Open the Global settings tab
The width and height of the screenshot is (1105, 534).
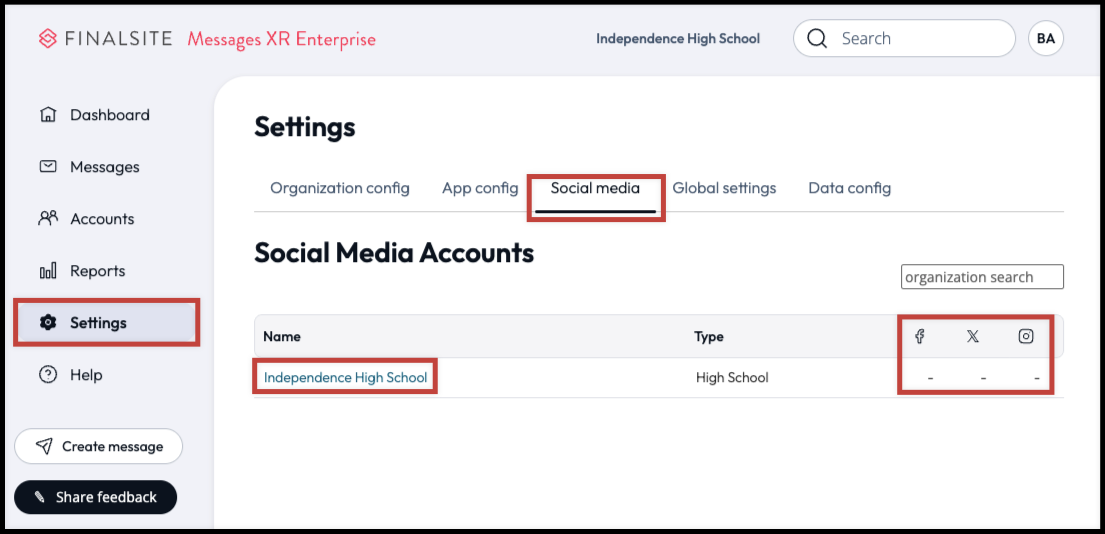tap(724, 188)
